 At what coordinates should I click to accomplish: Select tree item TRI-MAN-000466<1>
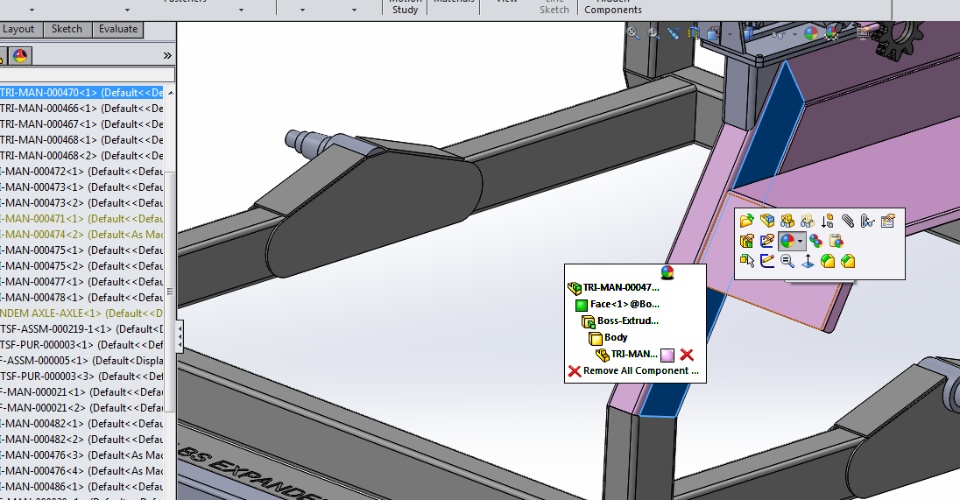point(81,109)
